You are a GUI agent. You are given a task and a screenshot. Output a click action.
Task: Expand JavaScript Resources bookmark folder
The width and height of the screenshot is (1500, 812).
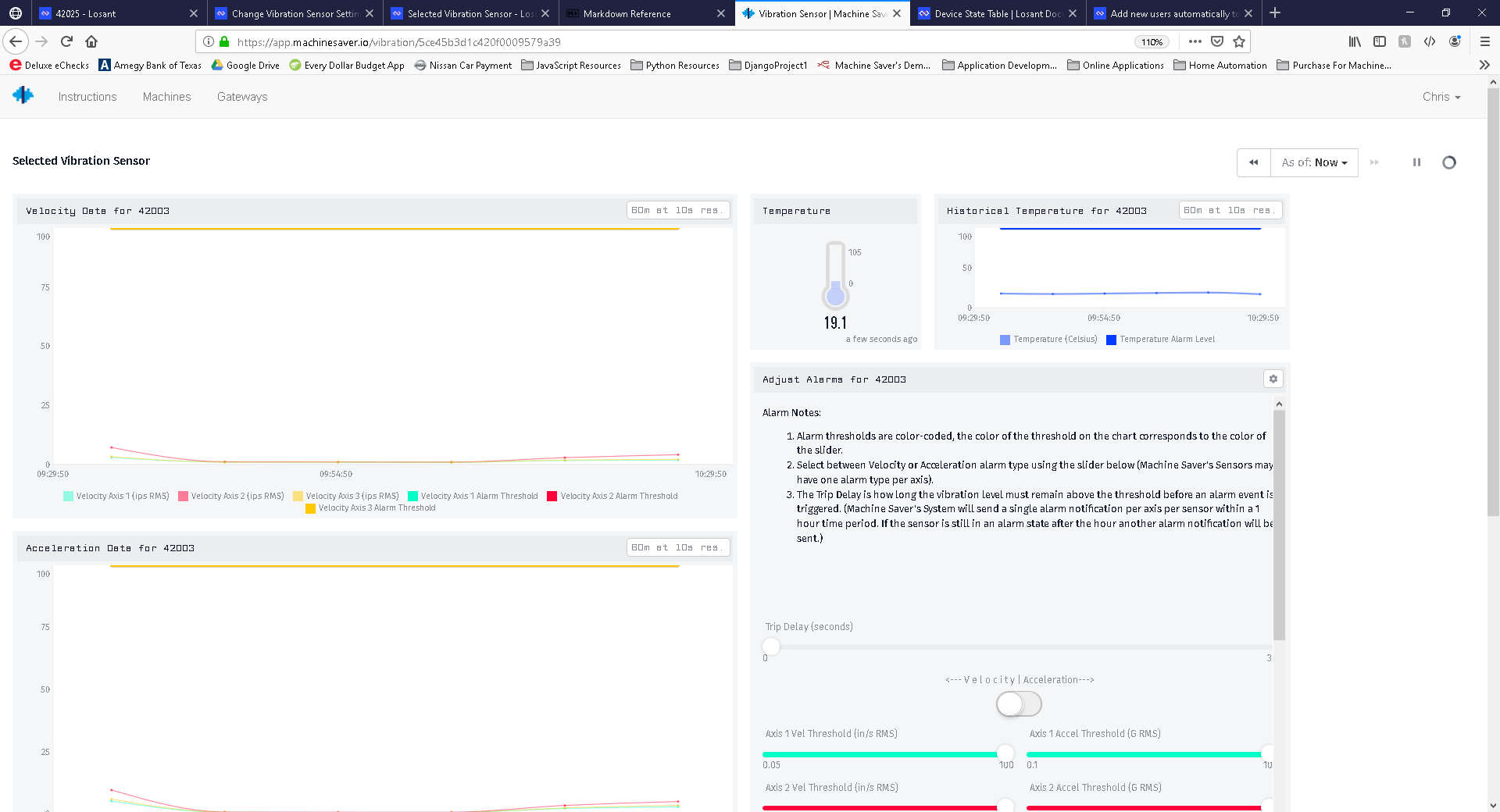point(571,66)
